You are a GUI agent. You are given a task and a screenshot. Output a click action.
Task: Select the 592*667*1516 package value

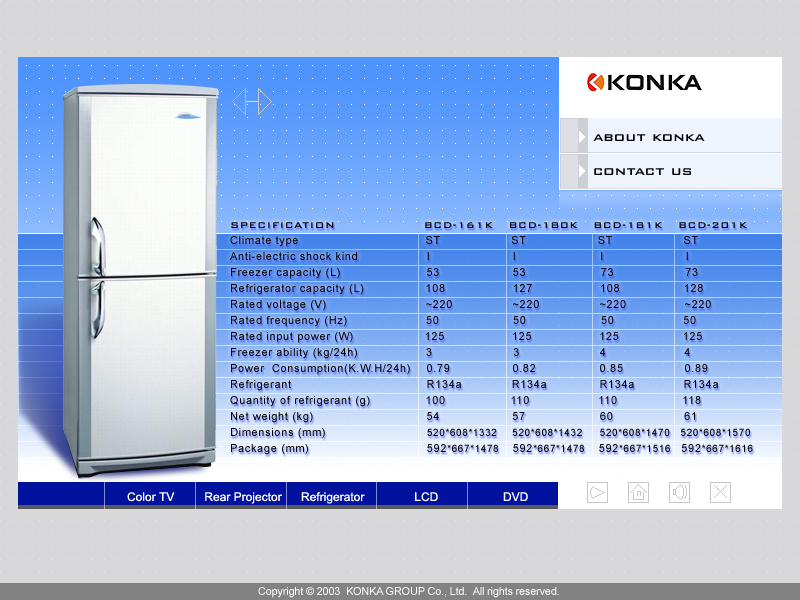point(635,448)
